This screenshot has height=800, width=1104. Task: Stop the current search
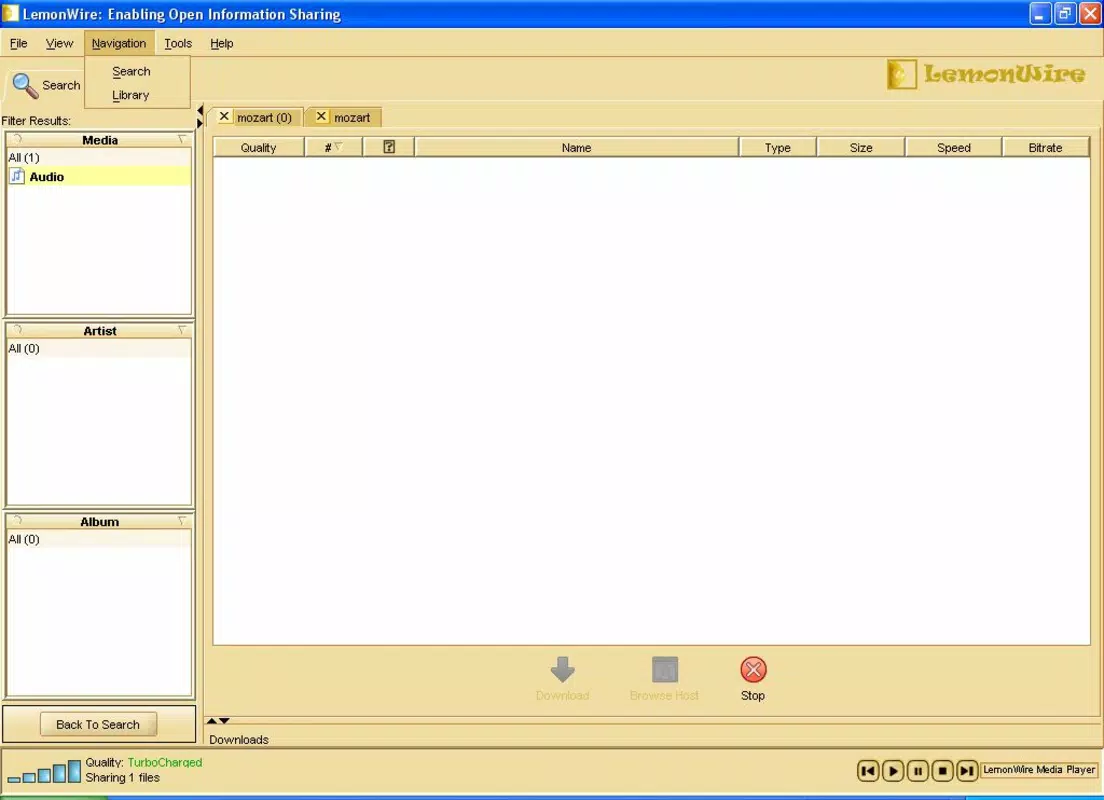(x=753, y=679)
